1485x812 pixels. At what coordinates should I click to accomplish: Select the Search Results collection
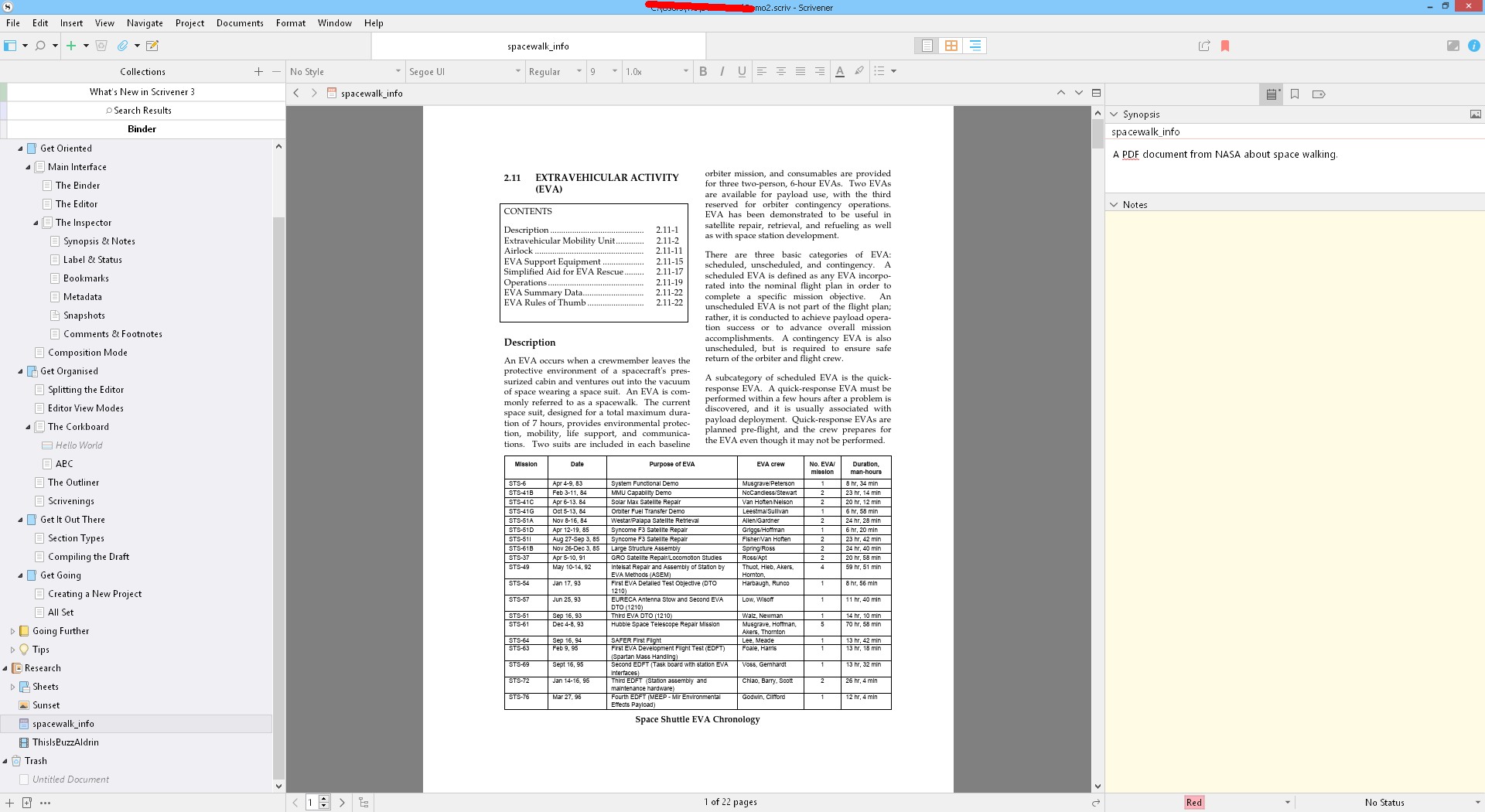142,111
